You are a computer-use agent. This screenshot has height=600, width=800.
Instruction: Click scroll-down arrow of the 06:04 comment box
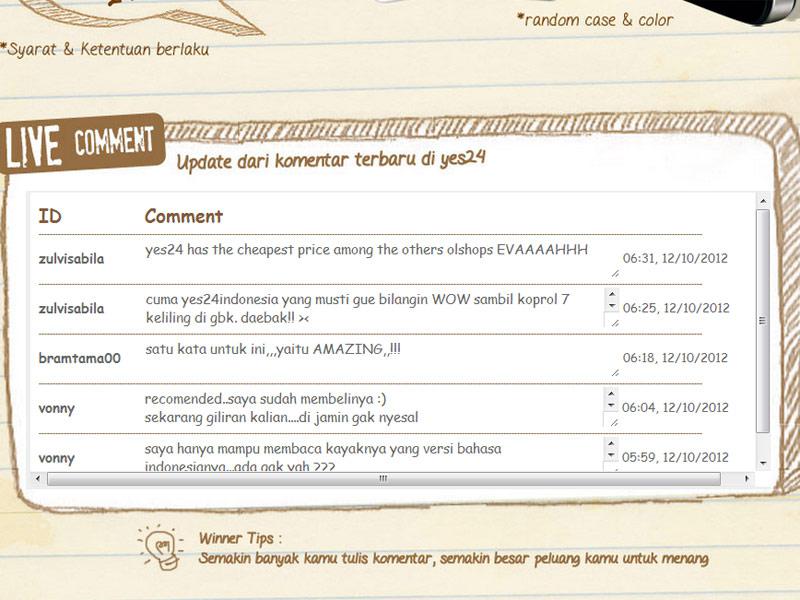pos(612,407)
